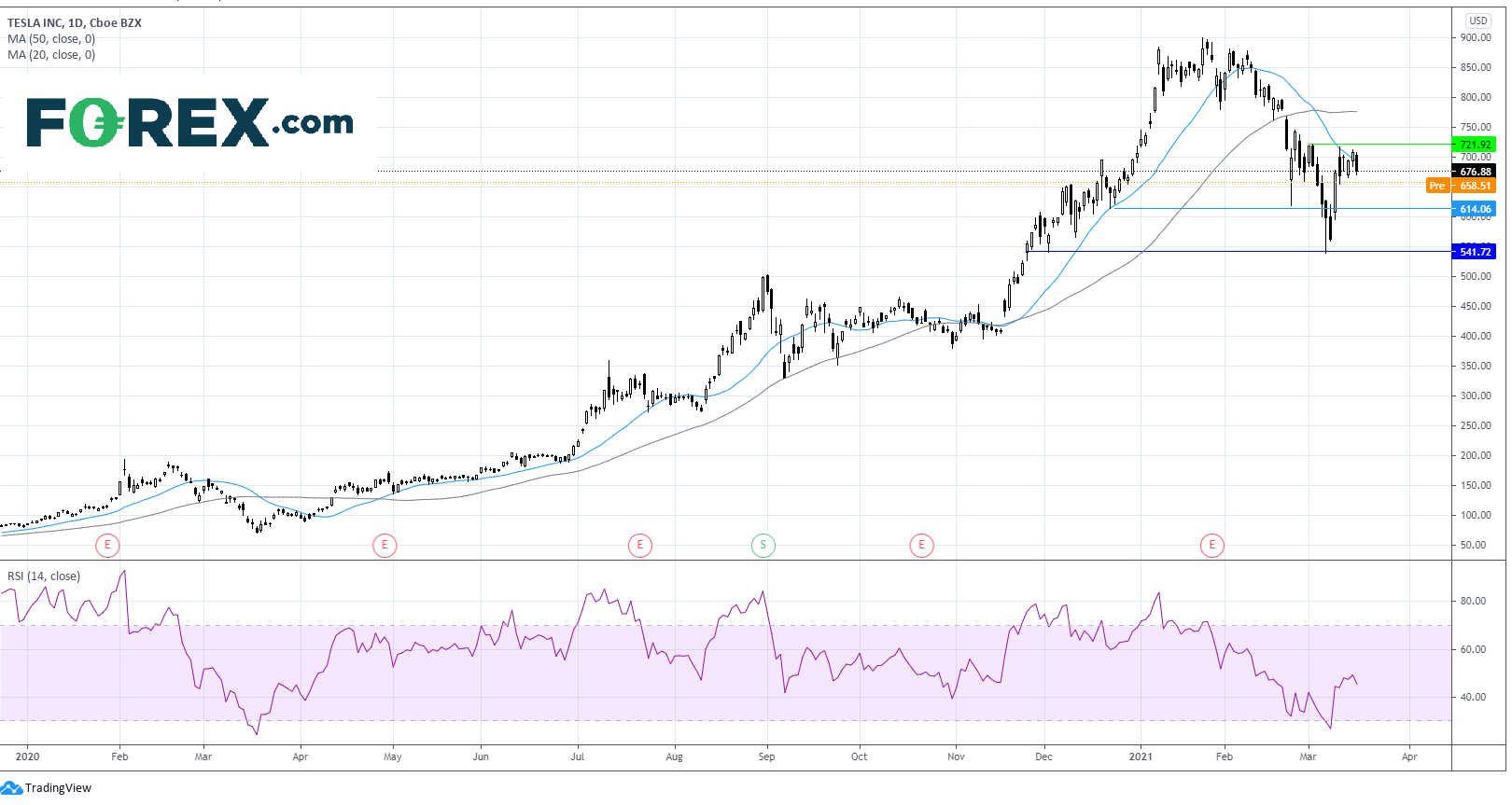Click the green S split marker near Sep

tap(763, 545)
